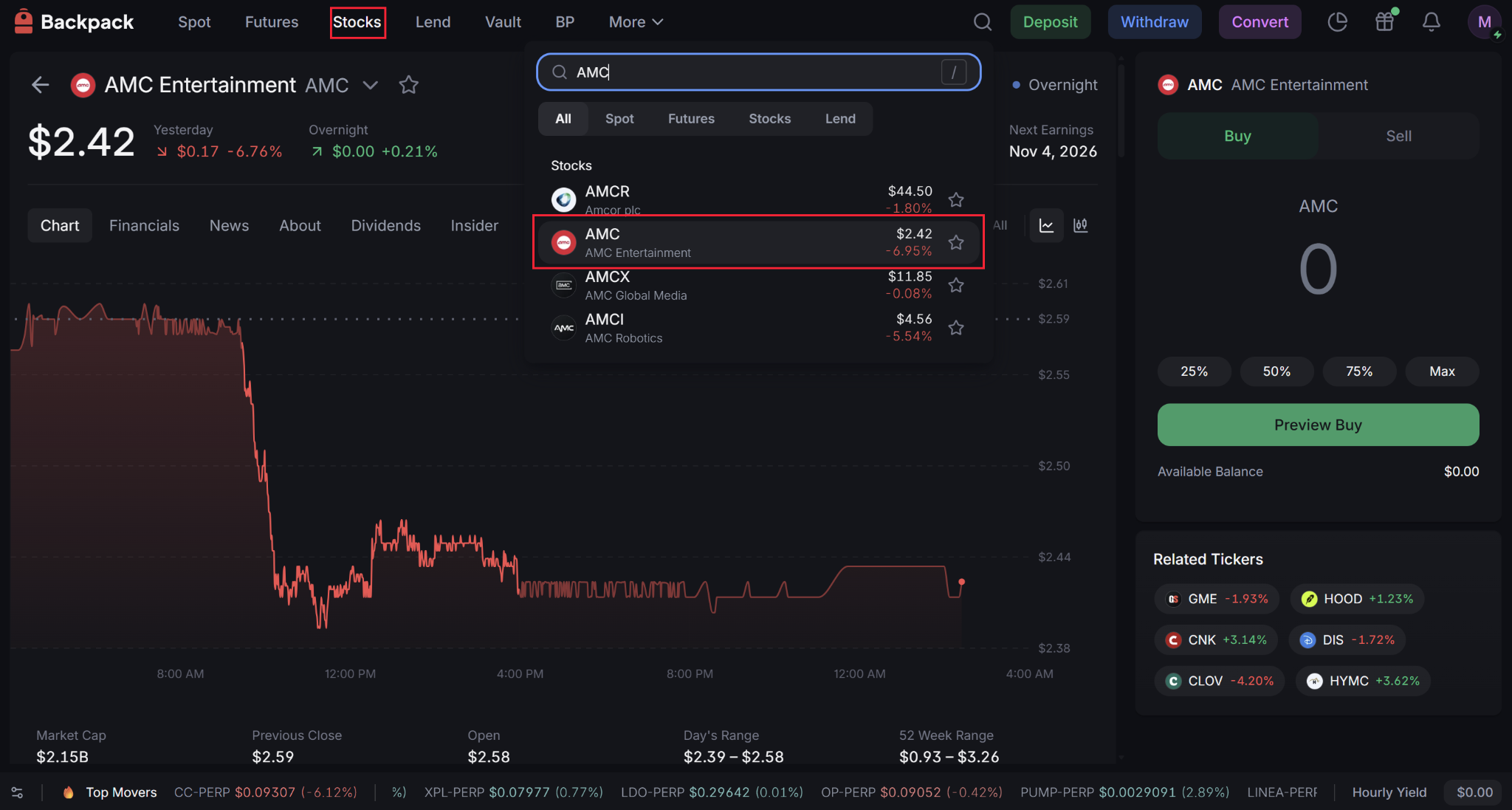Toggle the AMCI favorite star
Viewport: 1512px width, 810px height.
(956, 328)
